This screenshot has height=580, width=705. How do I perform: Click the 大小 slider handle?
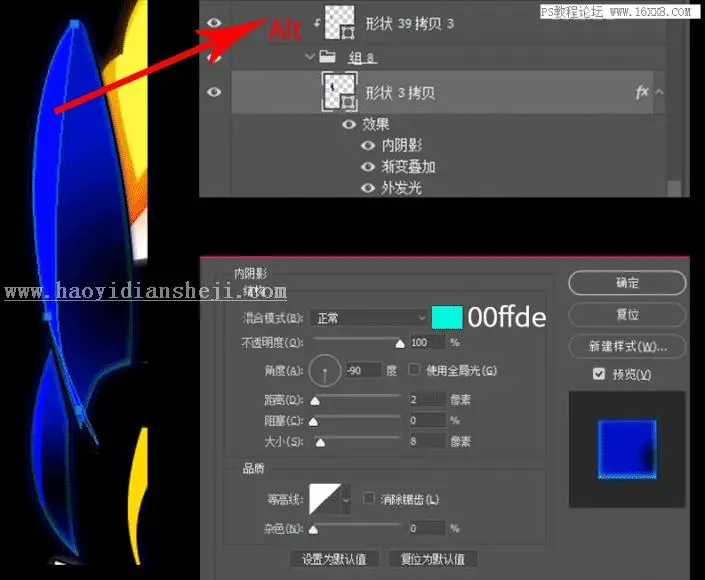click(320, 443)
